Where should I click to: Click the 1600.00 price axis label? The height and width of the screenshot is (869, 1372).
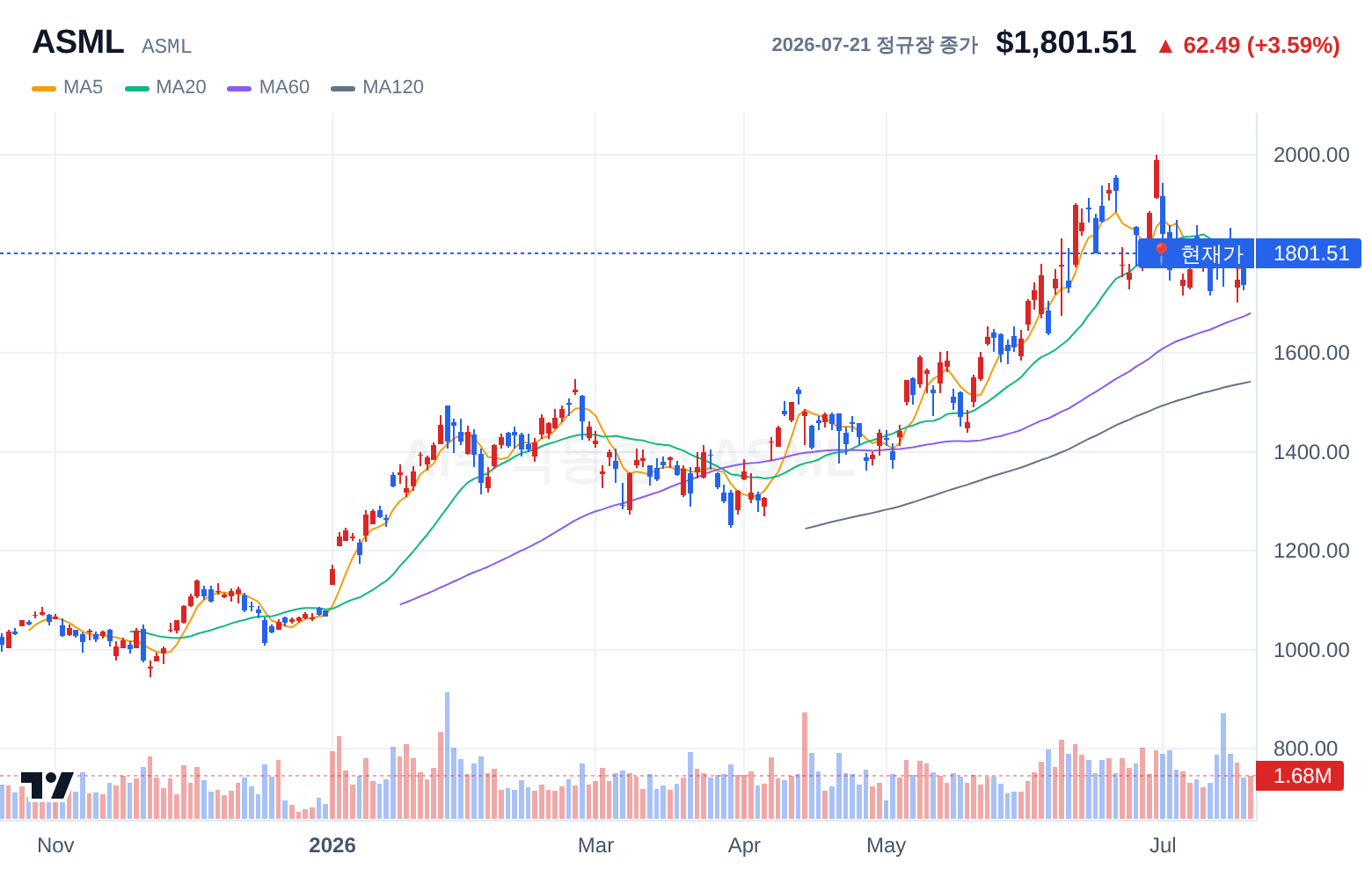(1311, 353)
